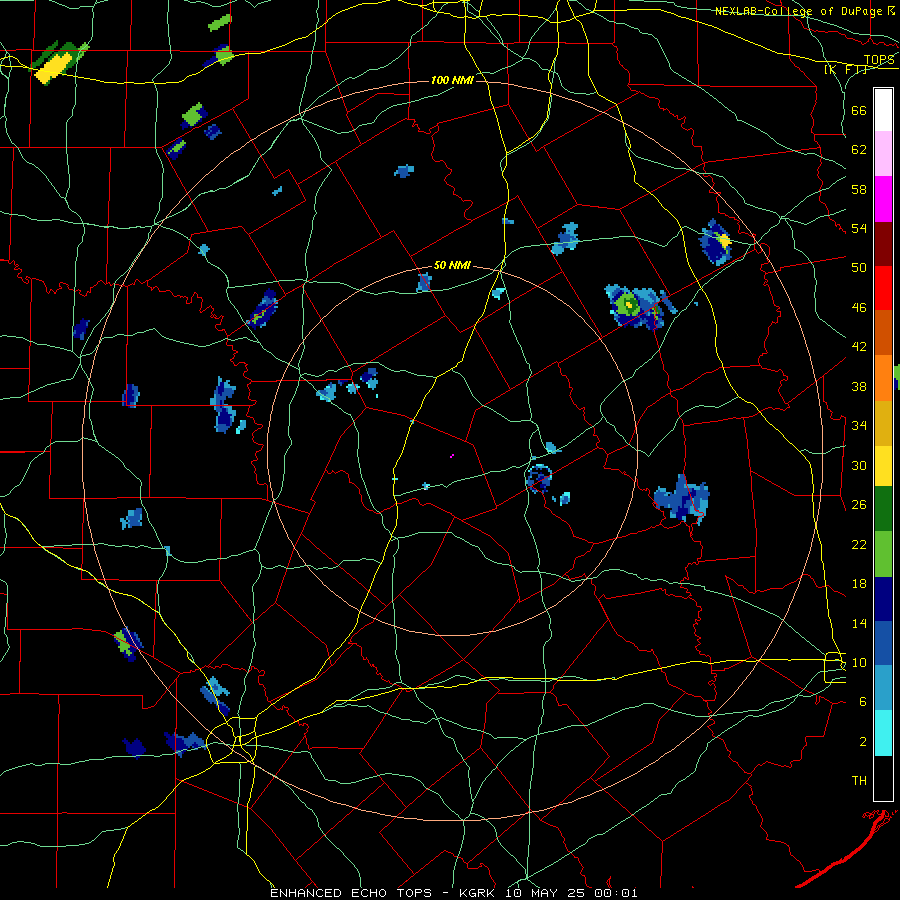Click the bright red legend swatch

tap(883, 288)
